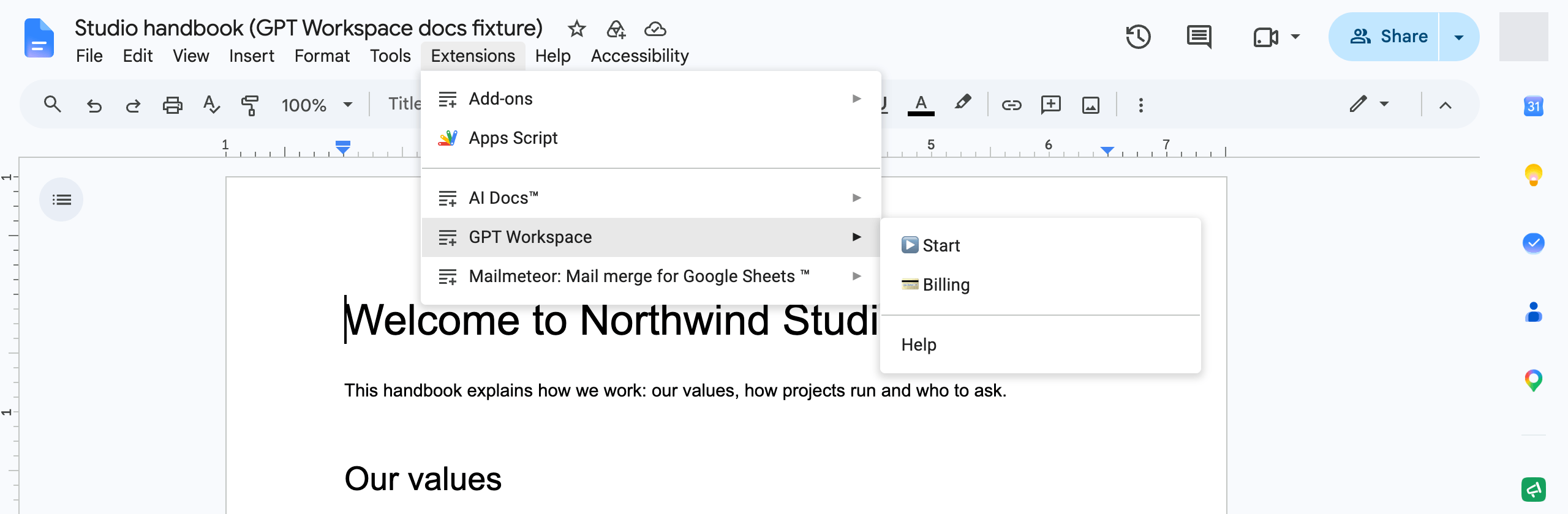The image size is (1568, 514).
Task: Pick the highlight color pen
Action: pyautogui.click(x=963, y=103)
